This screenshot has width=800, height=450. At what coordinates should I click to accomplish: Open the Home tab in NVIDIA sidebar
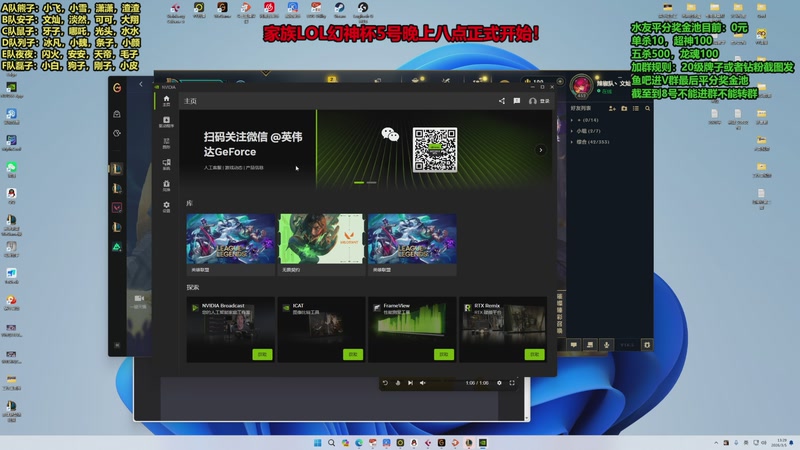pyautogui.click(x=166, y=101)
